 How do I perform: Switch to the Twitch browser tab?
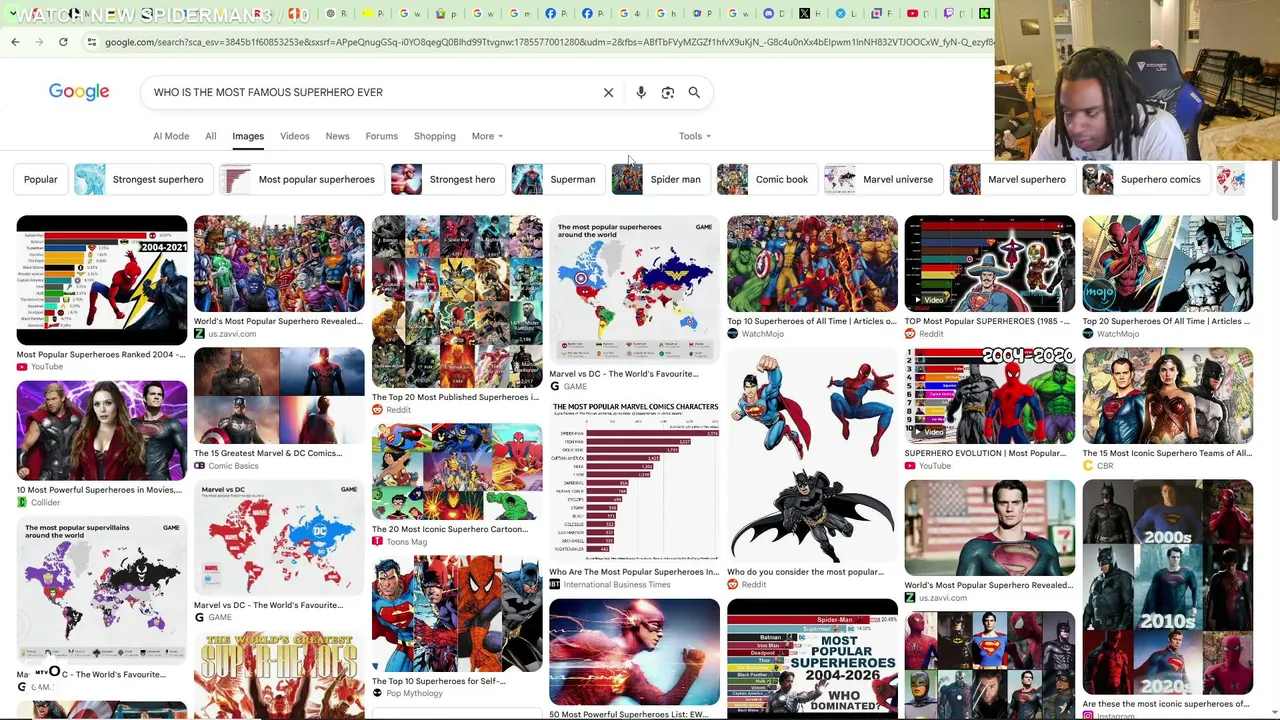[x=948, y=13]
